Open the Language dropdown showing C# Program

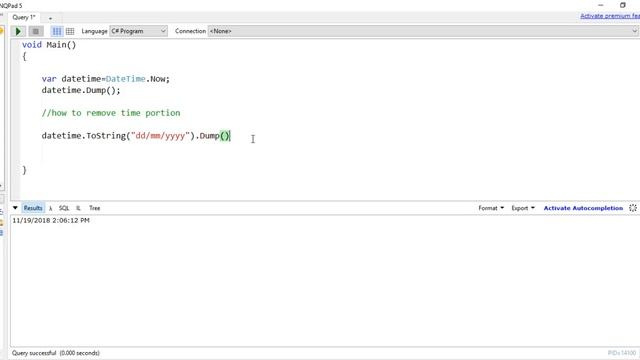[x=138, y=31]
